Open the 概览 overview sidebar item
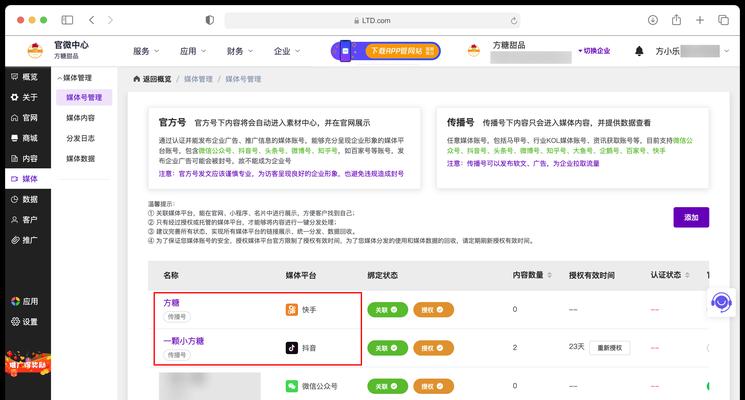 24,77
